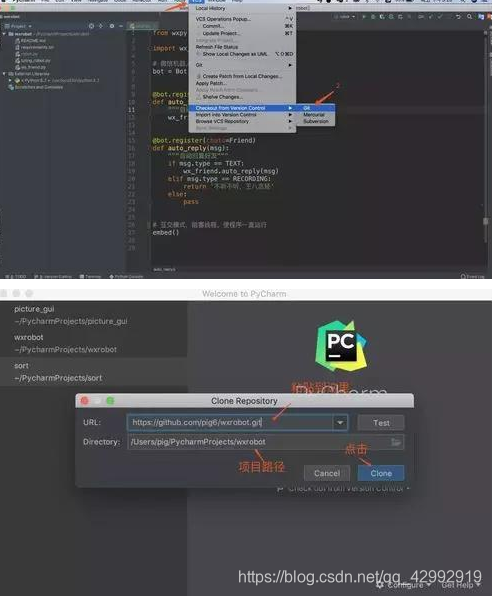Open the Git submenu in VCS menu
Image resolution: width=492 pixels, height=596 pixels.
242,65
